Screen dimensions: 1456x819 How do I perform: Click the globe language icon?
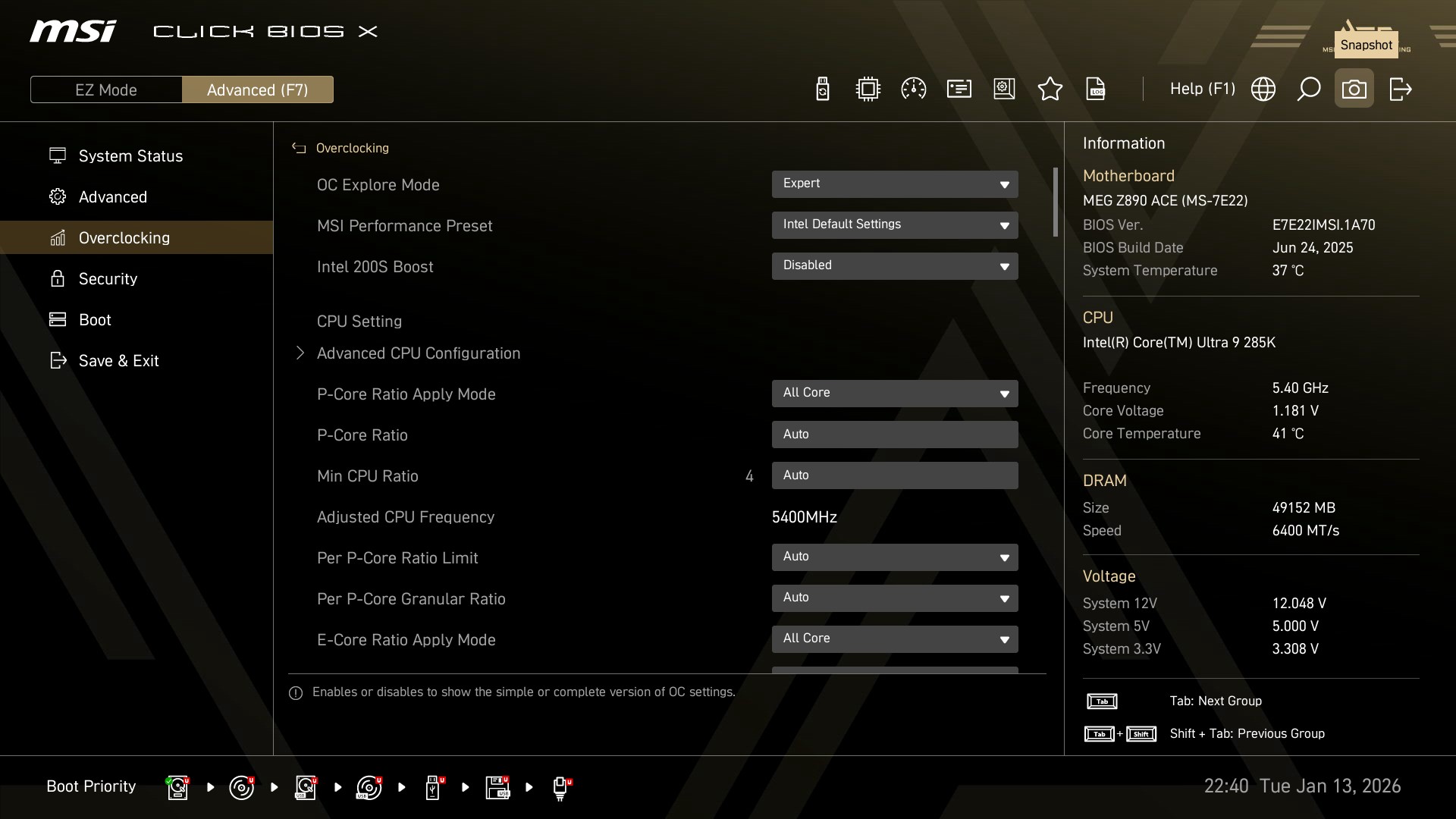point(1263,89)
